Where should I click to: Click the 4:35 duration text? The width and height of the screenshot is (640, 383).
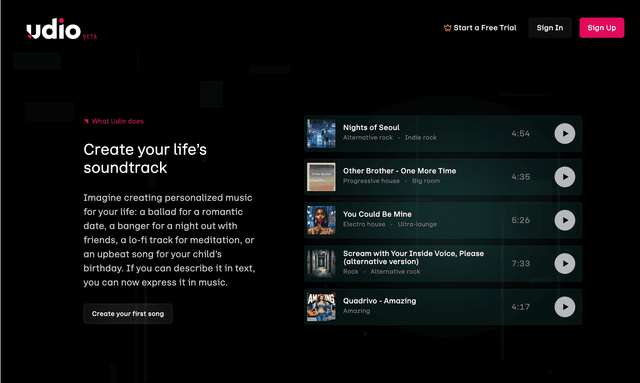(x=520, y=177)
